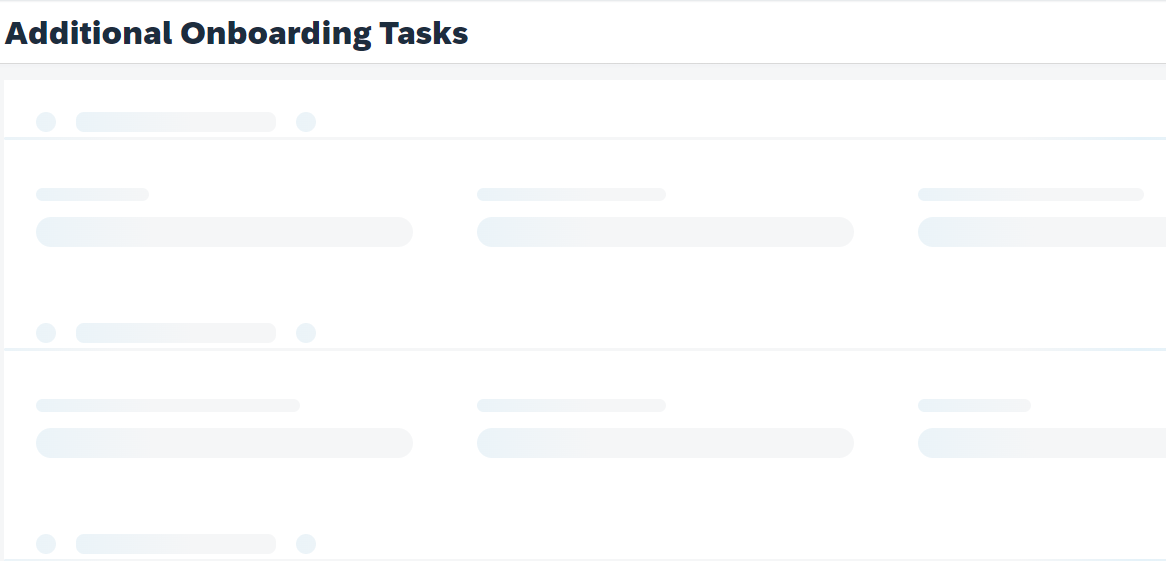The width and height of the screenshot is (1166, 561).
Task: Click the second section's leading circle icon placeholder
Action: click(x=46, y=333)
